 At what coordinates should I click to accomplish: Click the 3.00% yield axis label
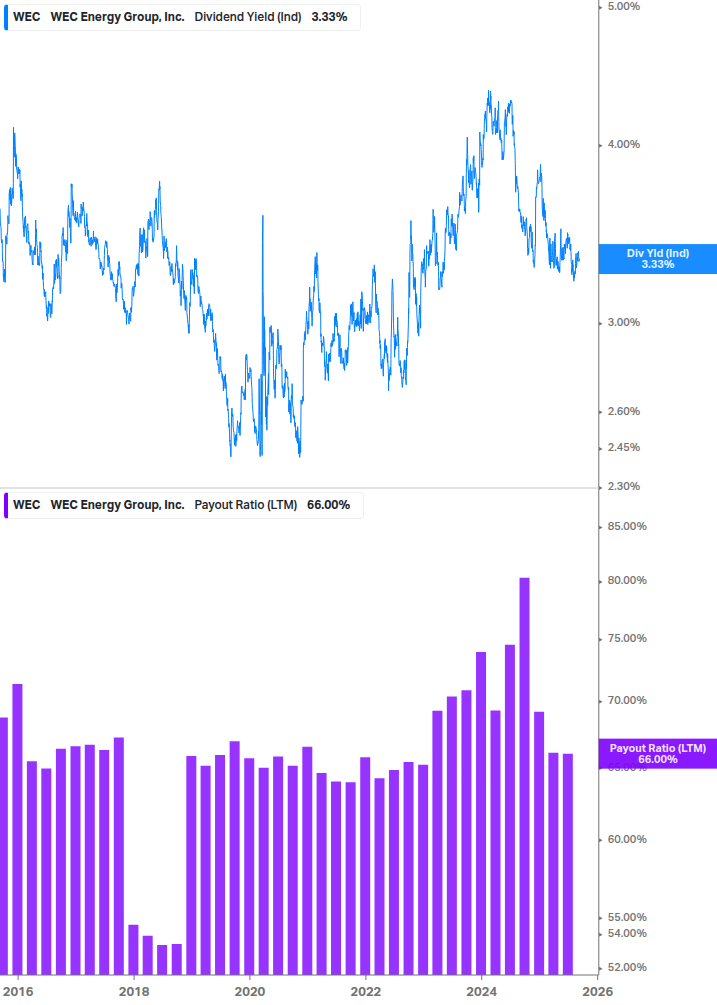point(623,322)
